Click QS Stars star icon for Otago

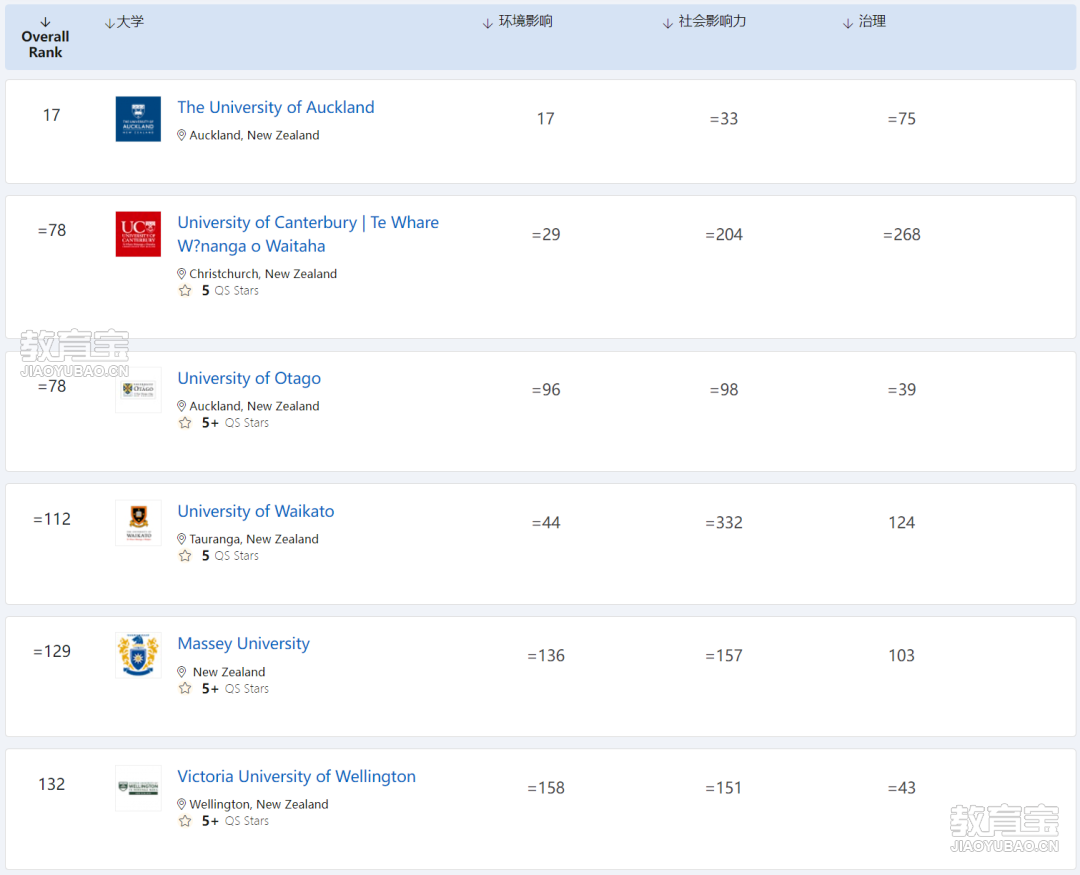(x=185, y=423)
